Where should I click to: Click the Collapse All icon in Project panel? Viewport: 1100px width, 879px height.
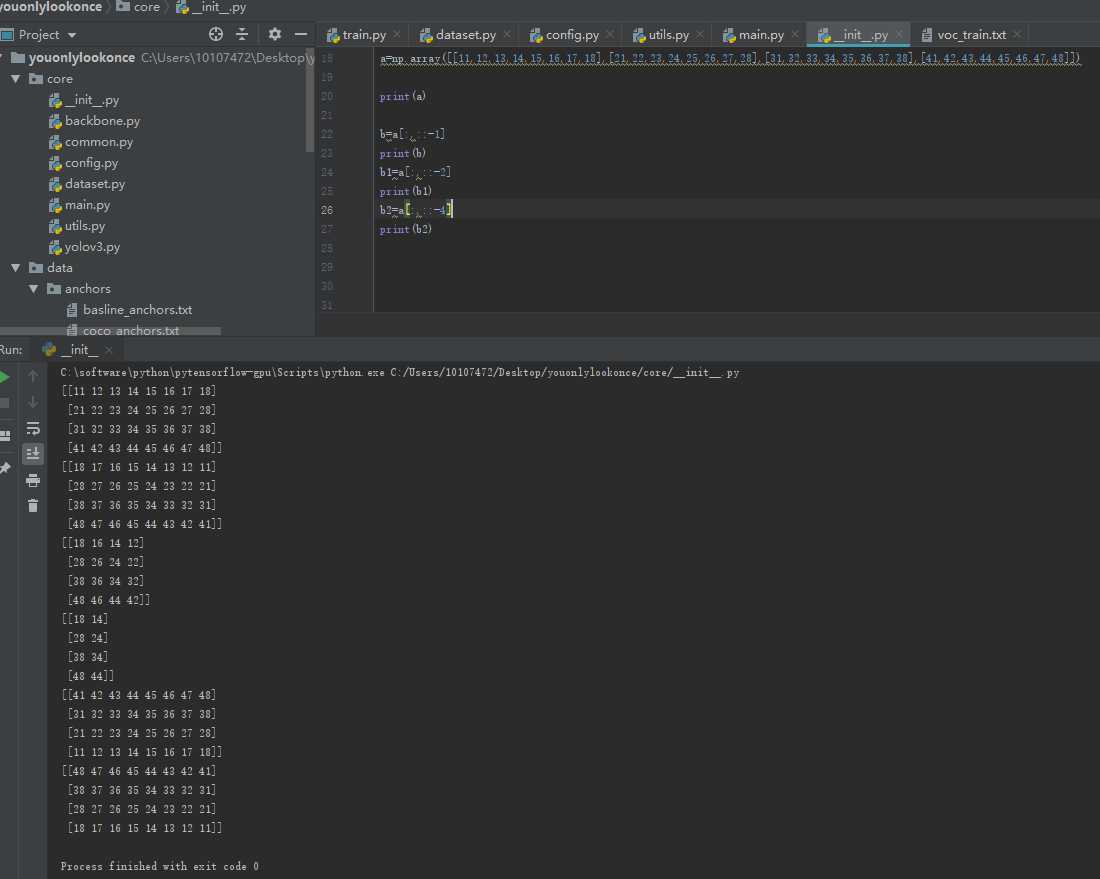[x=242, y=34]
